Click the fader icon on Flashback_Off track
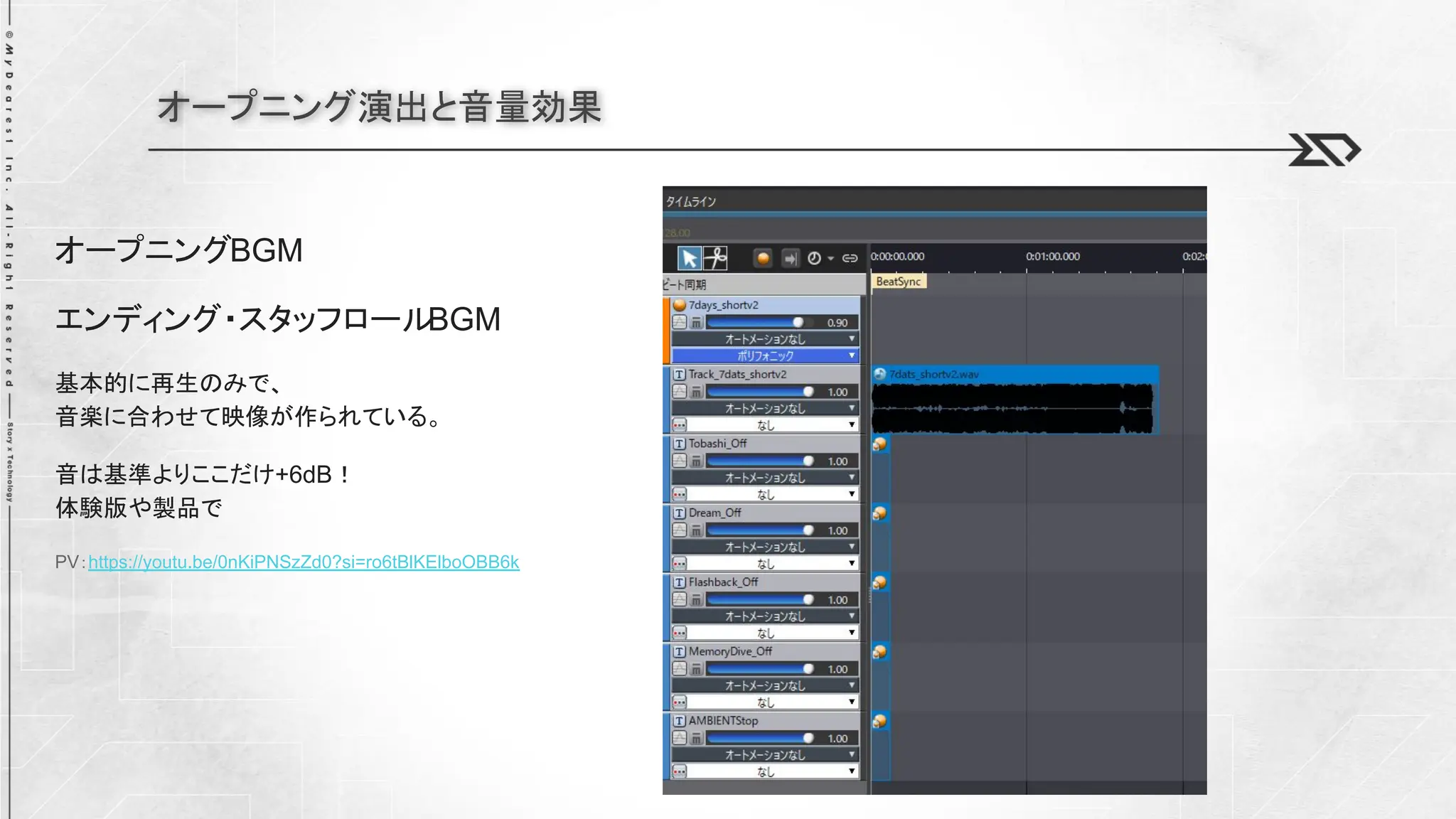This screenshot has width=1456, height=819. point(696,600)
